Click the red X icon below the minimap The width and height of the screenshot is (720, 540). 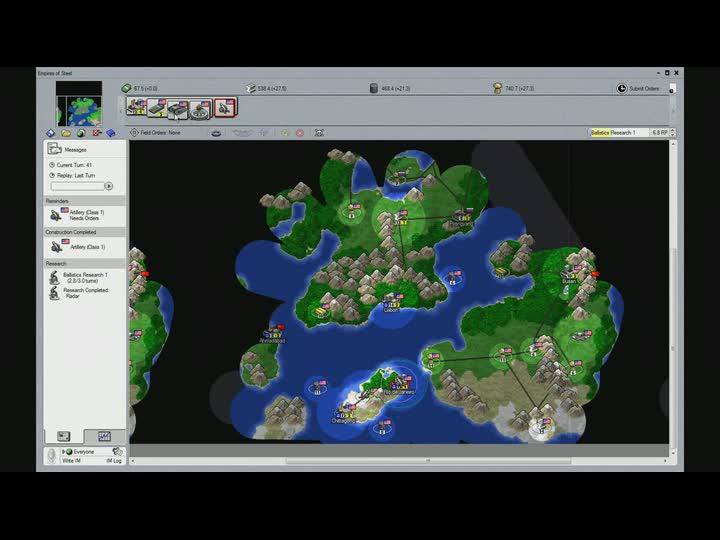pos(96,133)
